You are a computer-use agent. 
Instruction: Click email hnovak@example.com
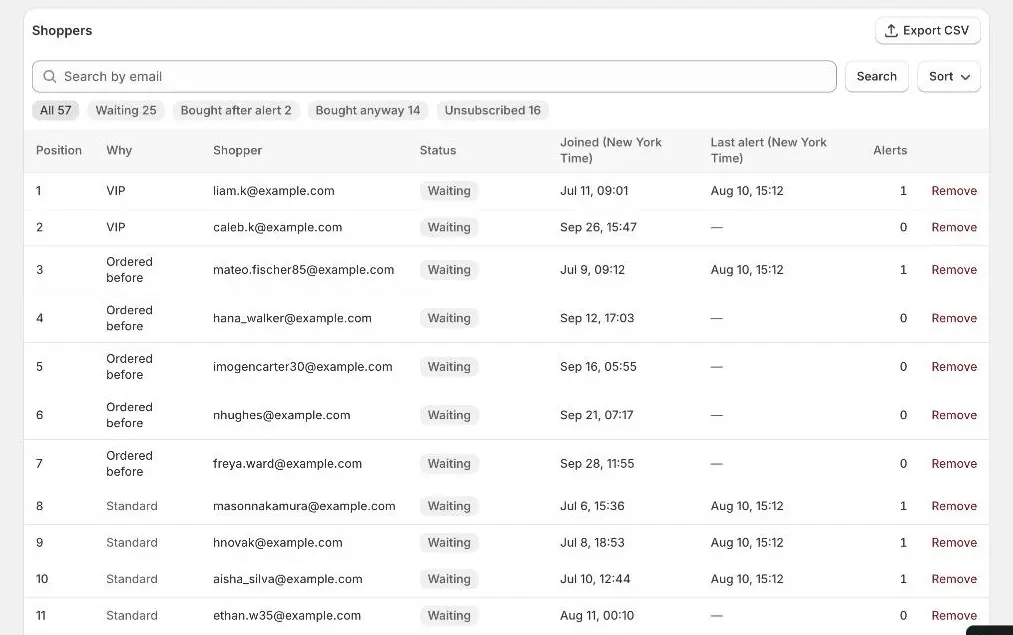[278, 543]
